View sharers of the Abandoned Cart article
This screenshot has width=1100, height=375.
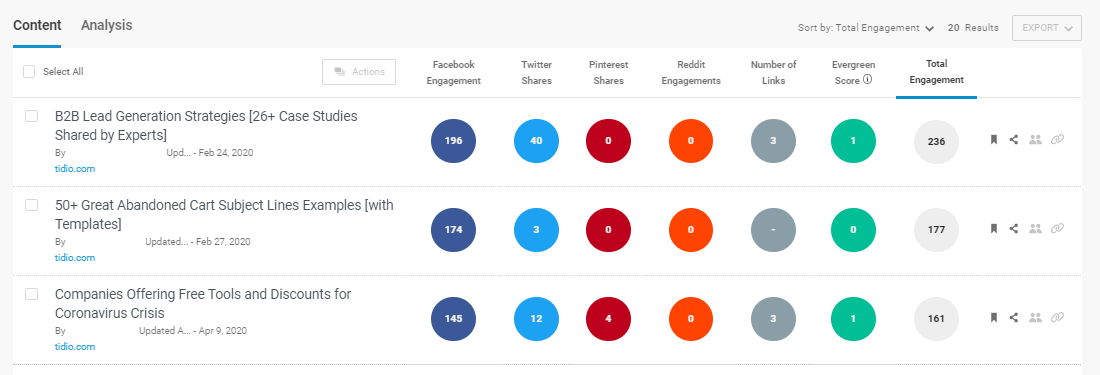(1035, 228)
